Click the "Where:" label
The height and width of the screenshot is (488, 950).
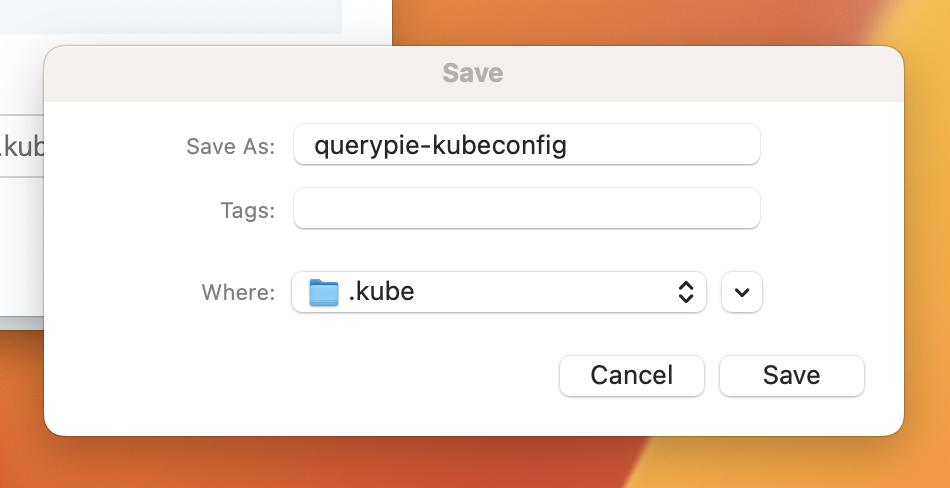point(238,292)
